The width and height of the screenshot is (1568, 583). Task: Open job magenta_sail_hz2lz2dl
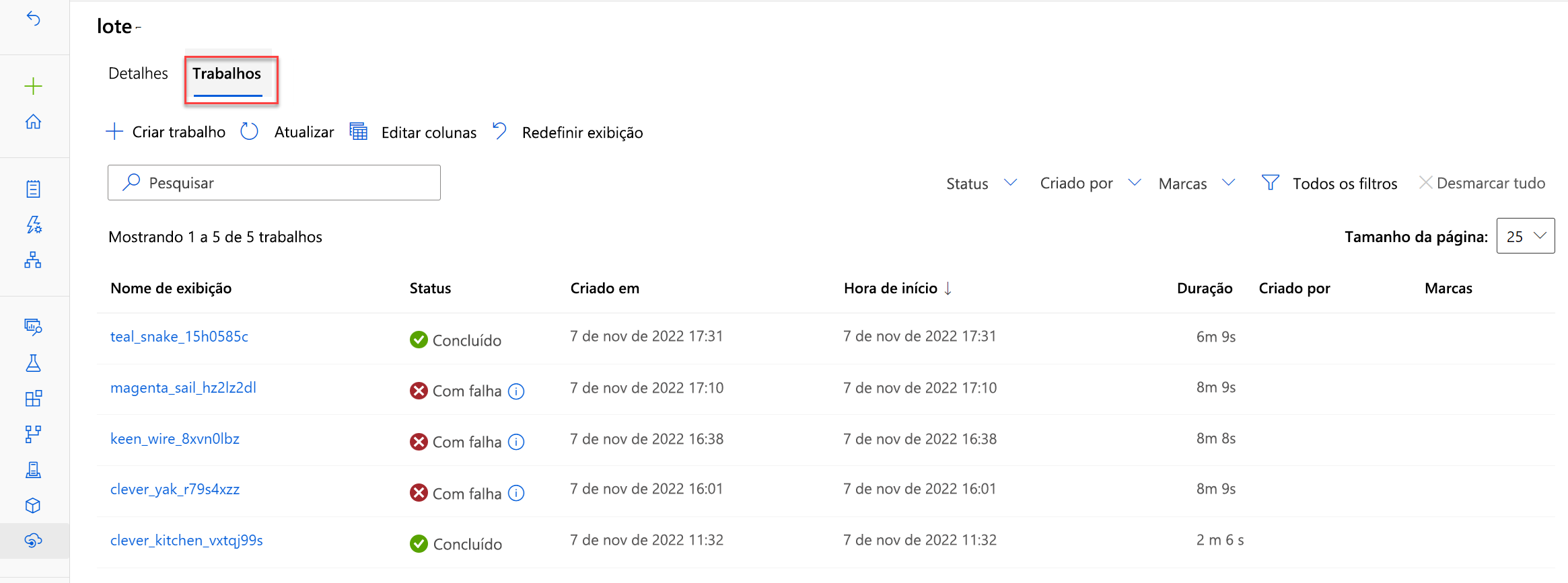183,388
